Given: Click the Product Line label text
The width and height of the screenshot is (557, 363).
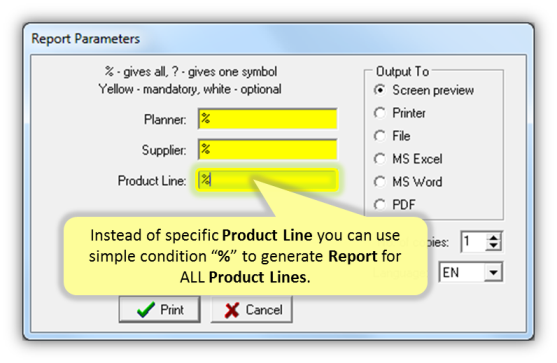Looking at the screenshot, I should click(152, 180).
